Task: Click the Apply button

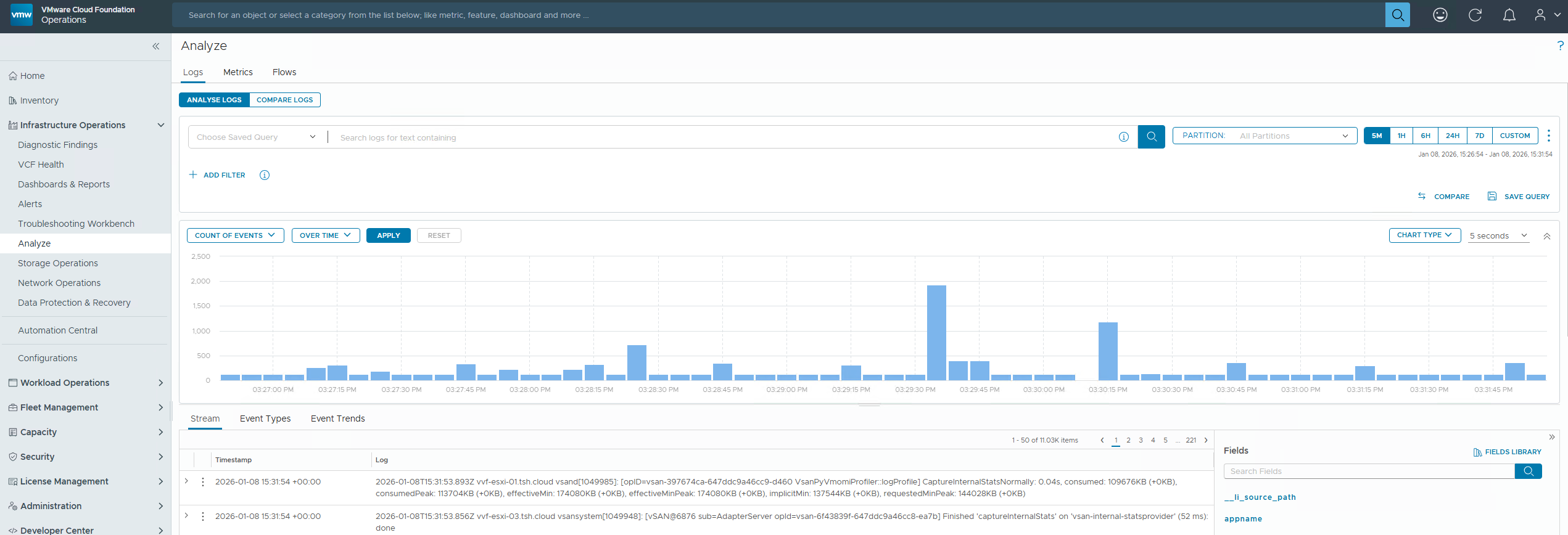Action: 388,235
